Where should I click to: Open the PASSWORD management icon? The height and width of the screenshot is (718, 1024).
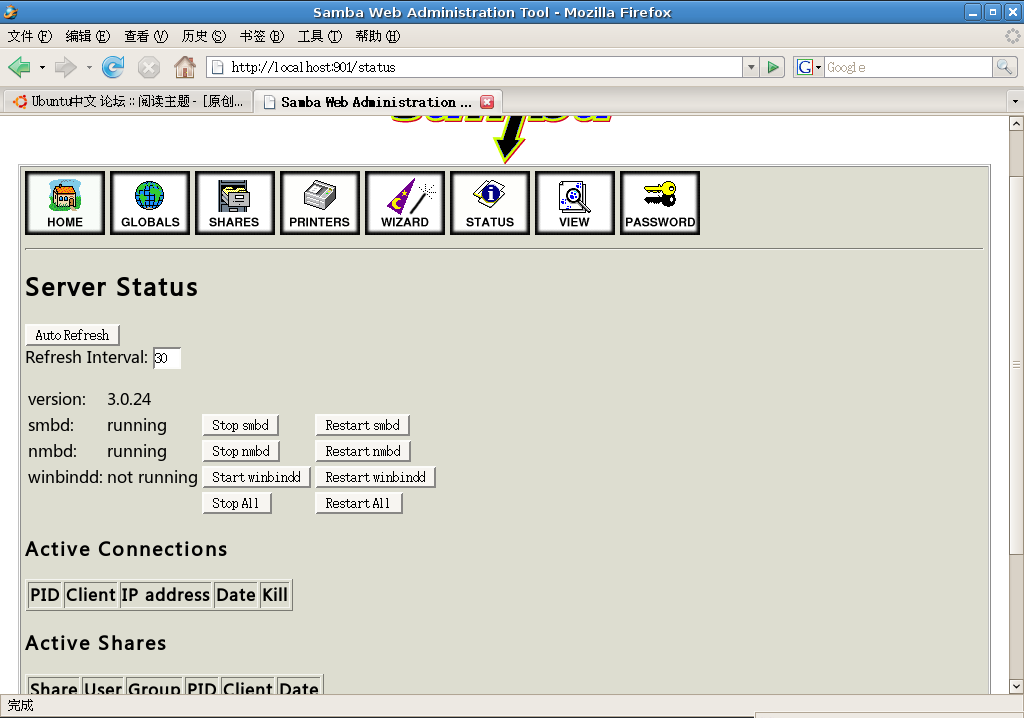660,203
